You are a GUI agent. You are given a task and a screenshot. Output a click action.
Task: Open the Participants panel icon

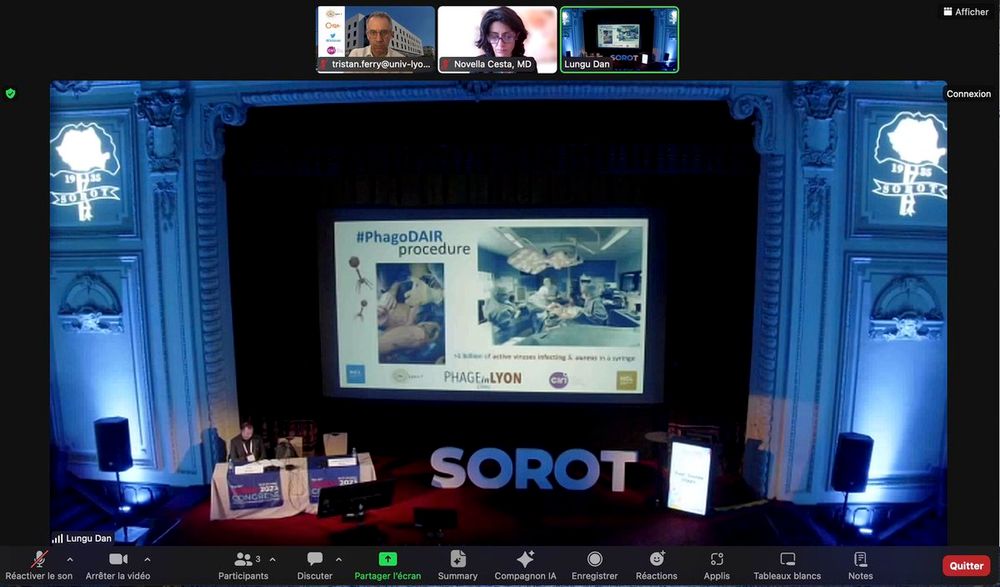pyautogui.click(x=243, y=560)
